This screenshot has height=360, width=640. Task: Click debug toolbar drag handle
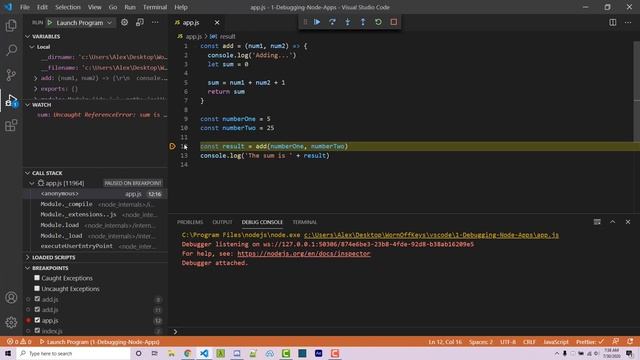(305, 22)
